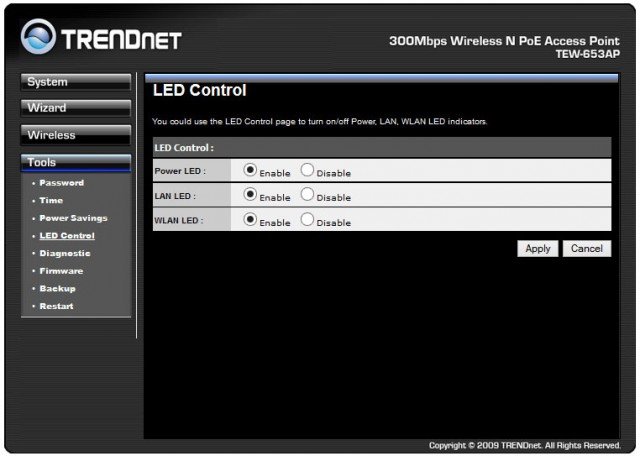
Task: Expand the Wizard menu section
Action: click(75, 108)
